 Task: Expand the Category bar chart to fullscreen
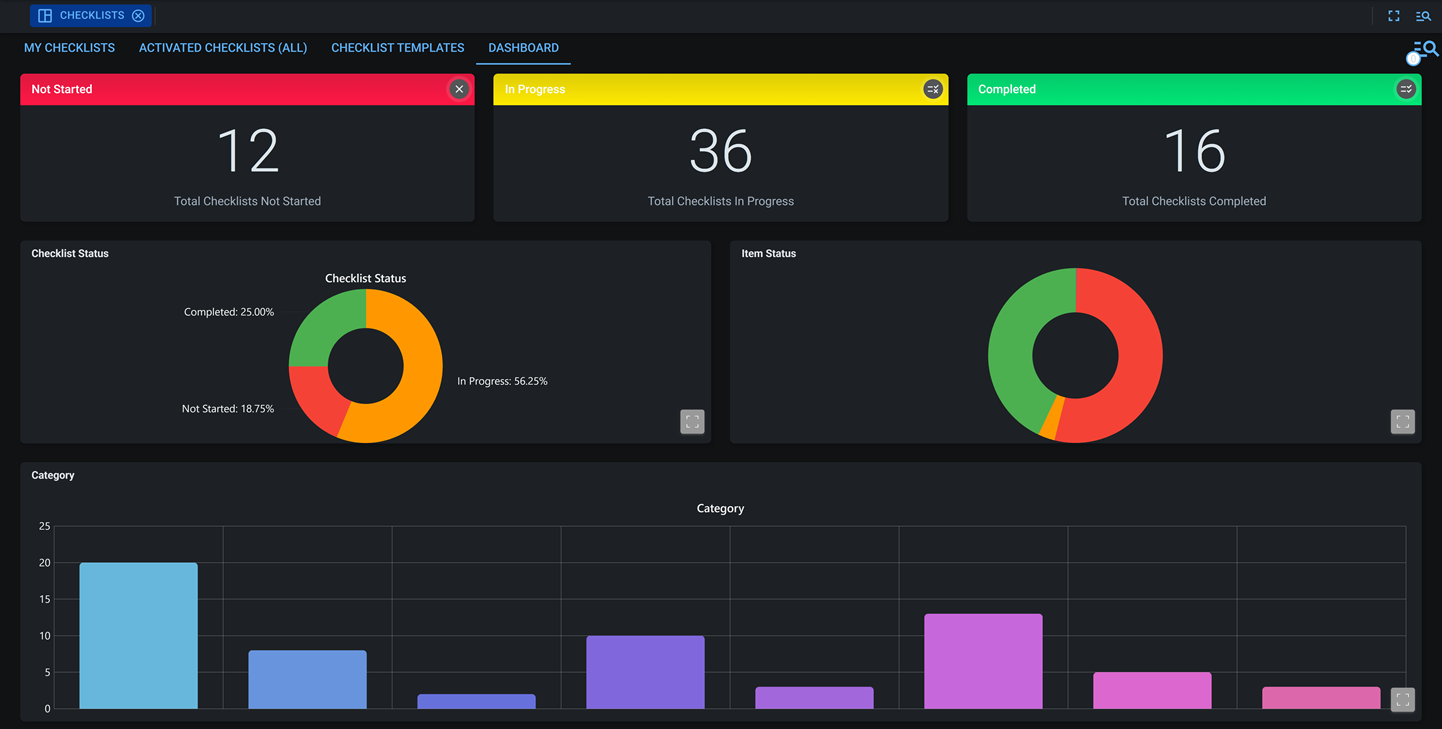(x=1402, y=699)
